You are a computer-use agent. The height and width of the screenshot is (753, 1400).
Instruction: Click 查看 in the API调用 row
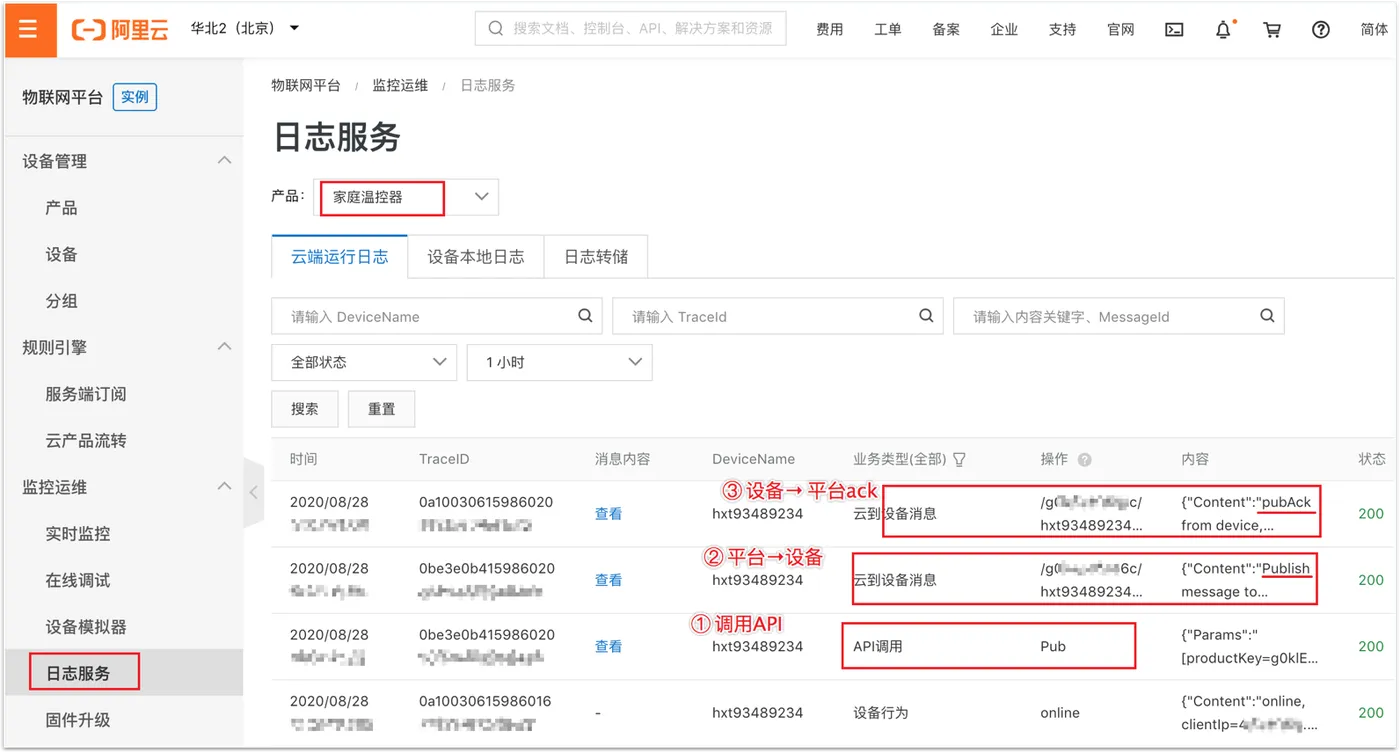(609, 647)
